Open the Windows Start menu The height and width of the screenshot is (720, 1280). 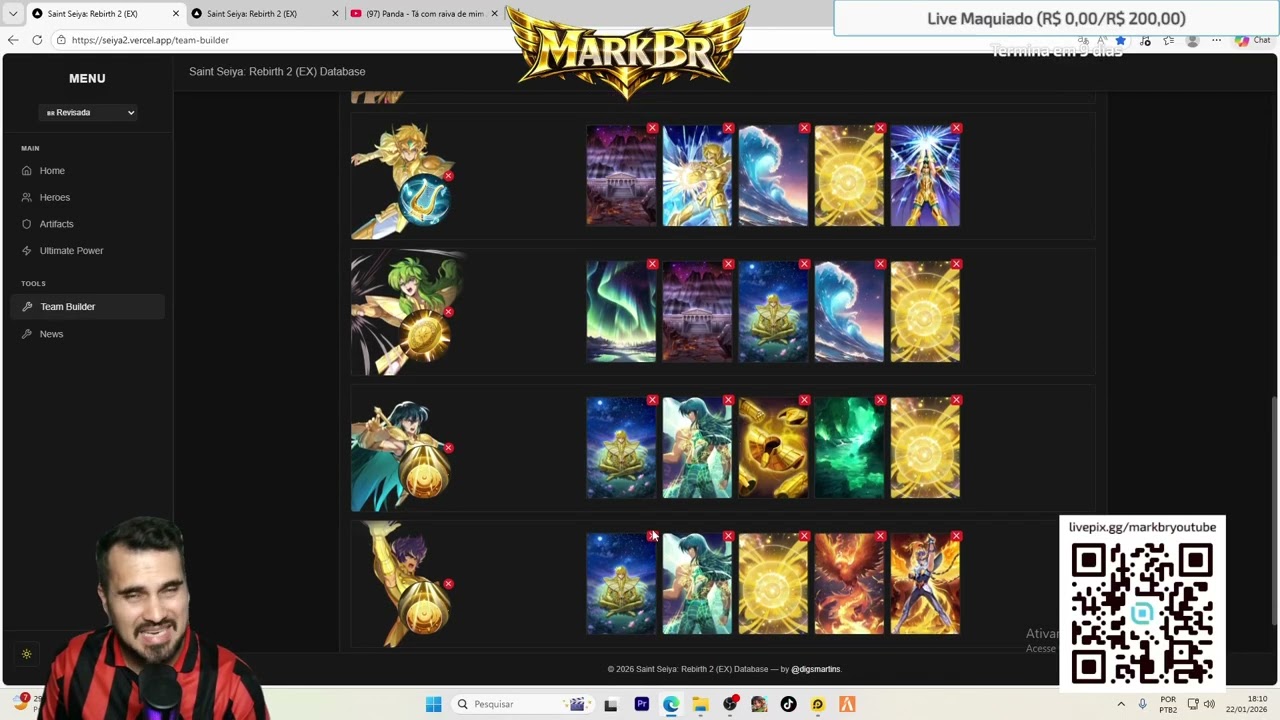(x=433, y=704)
